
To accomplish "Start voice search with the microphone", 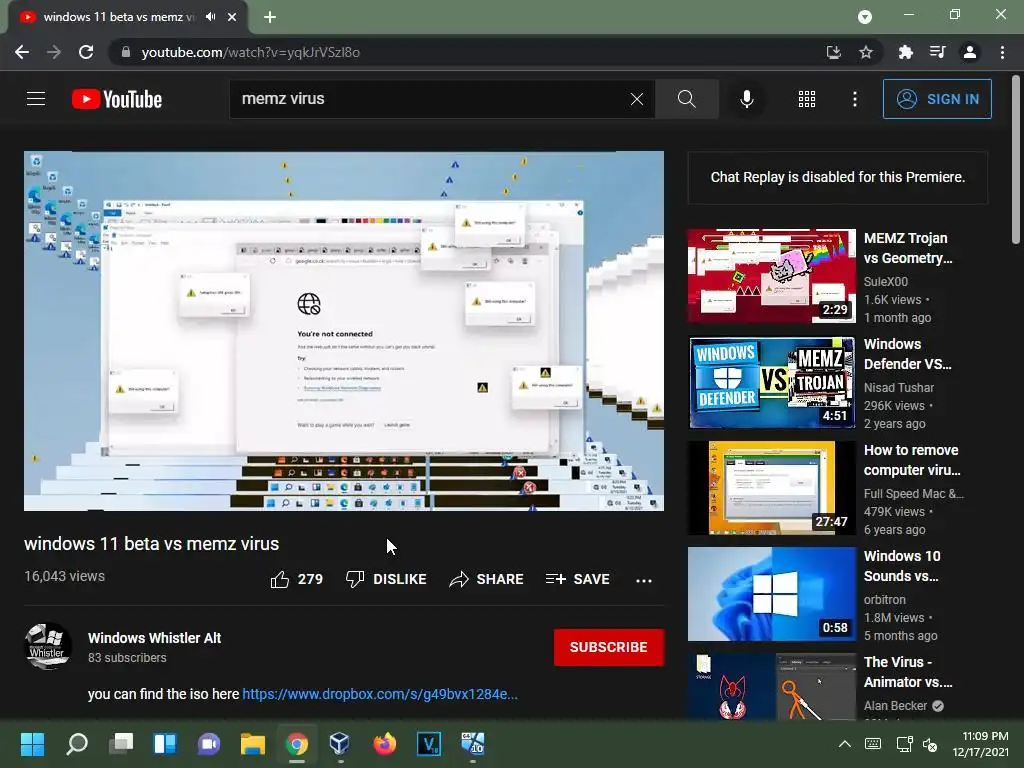I will click(x=746, y=99).
